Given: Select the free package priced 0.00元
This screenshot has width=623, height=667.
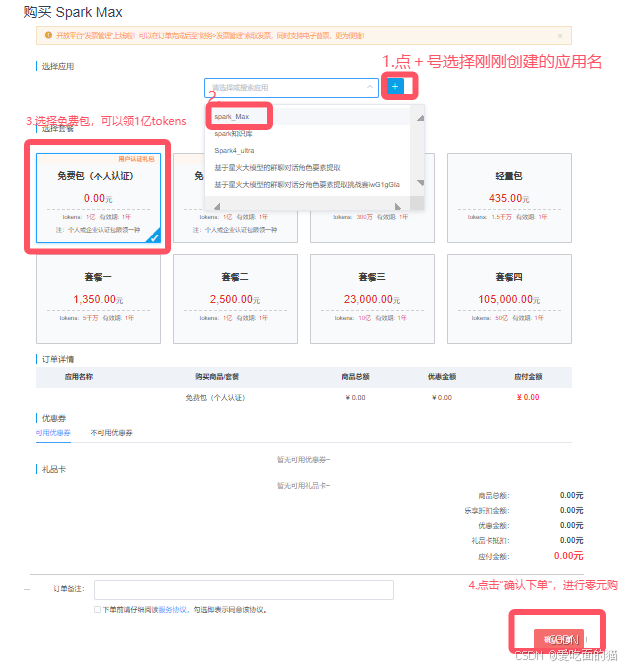Looking at the screenshot, I should 98,198.
